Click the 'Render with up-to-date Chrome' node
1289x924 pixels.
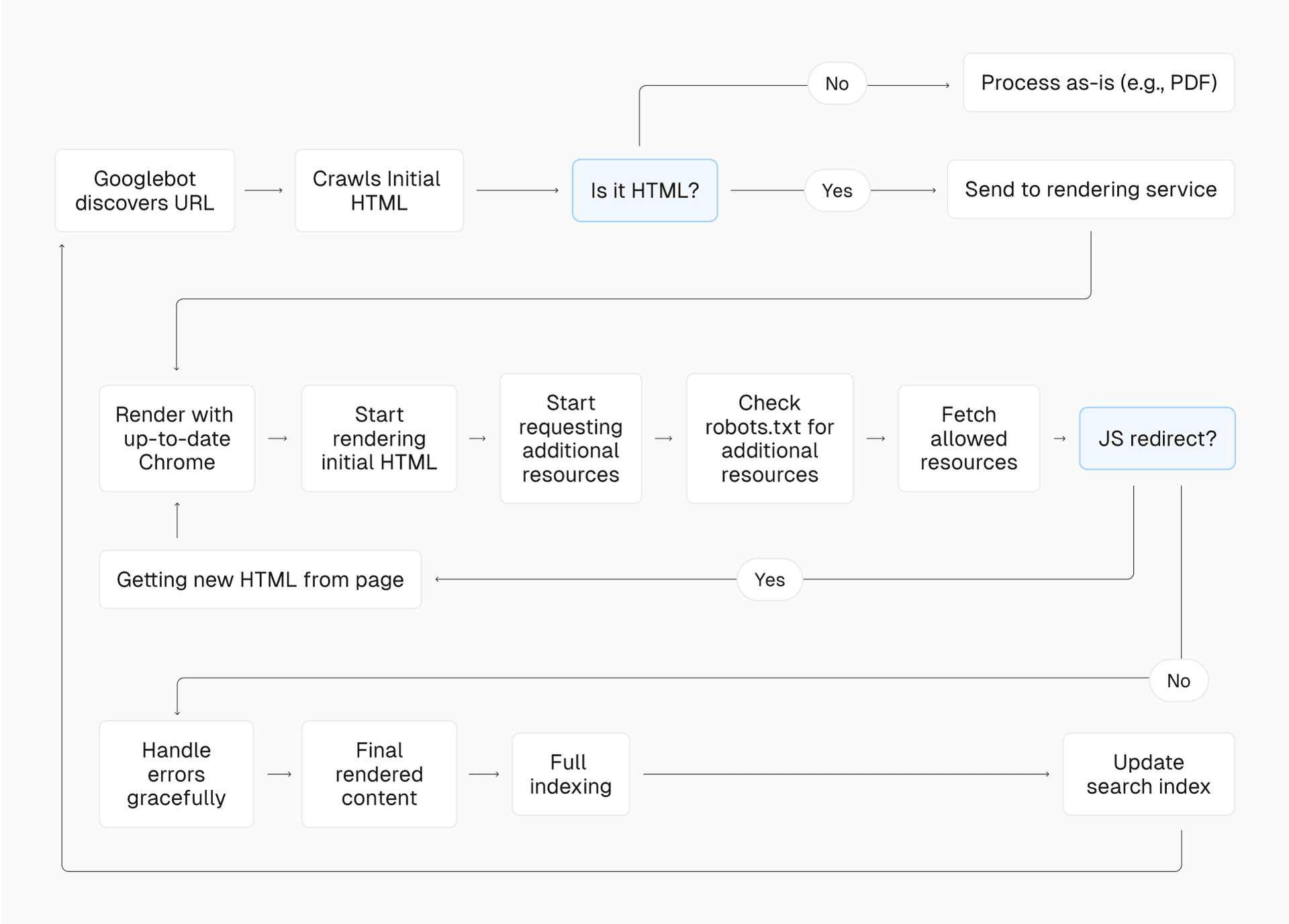(177, 438)
